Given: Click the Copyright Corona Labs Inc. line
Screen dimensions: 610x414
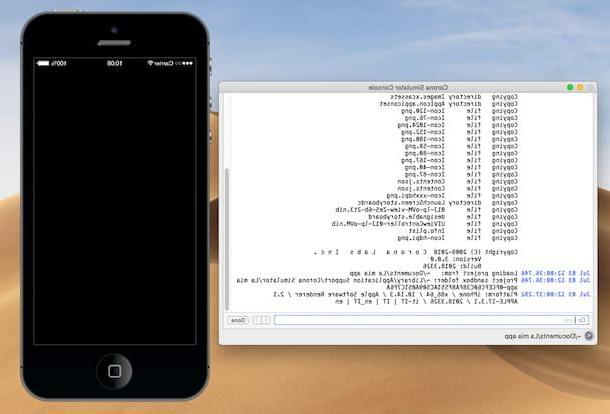Looking at the screenshot, I should (x=416, y=252).
